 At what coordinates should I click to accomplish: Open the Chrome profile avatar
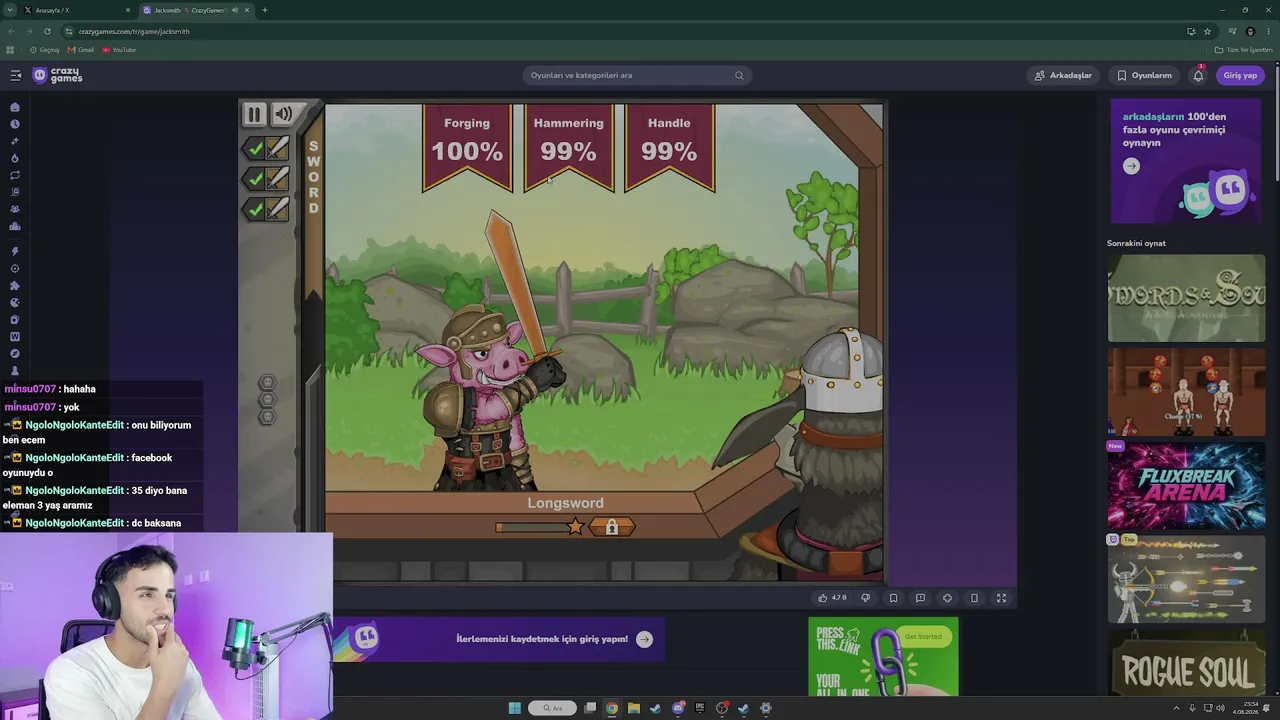1250,31
